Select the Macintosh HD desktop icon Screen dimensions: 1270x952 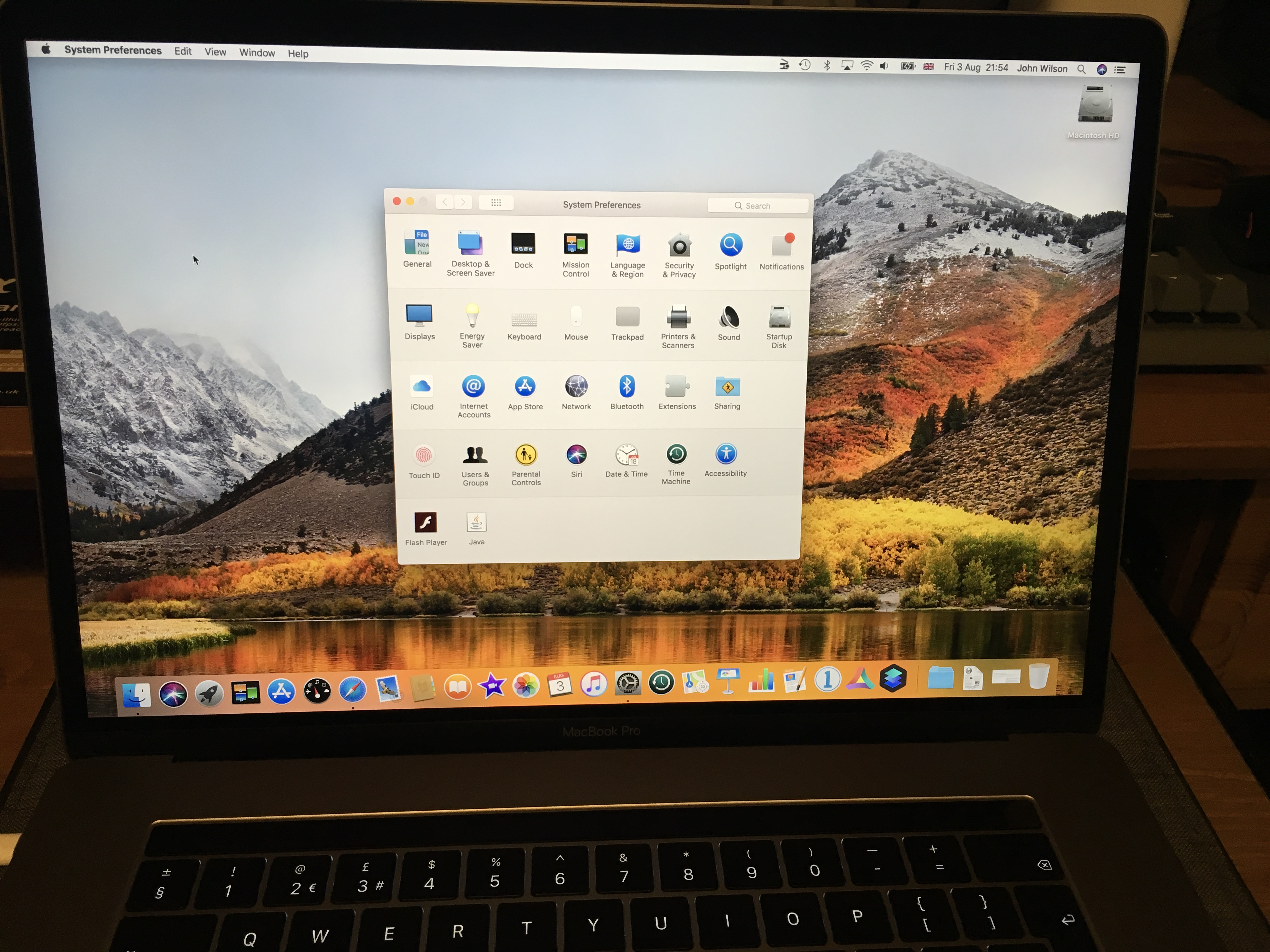point(1094,112)
